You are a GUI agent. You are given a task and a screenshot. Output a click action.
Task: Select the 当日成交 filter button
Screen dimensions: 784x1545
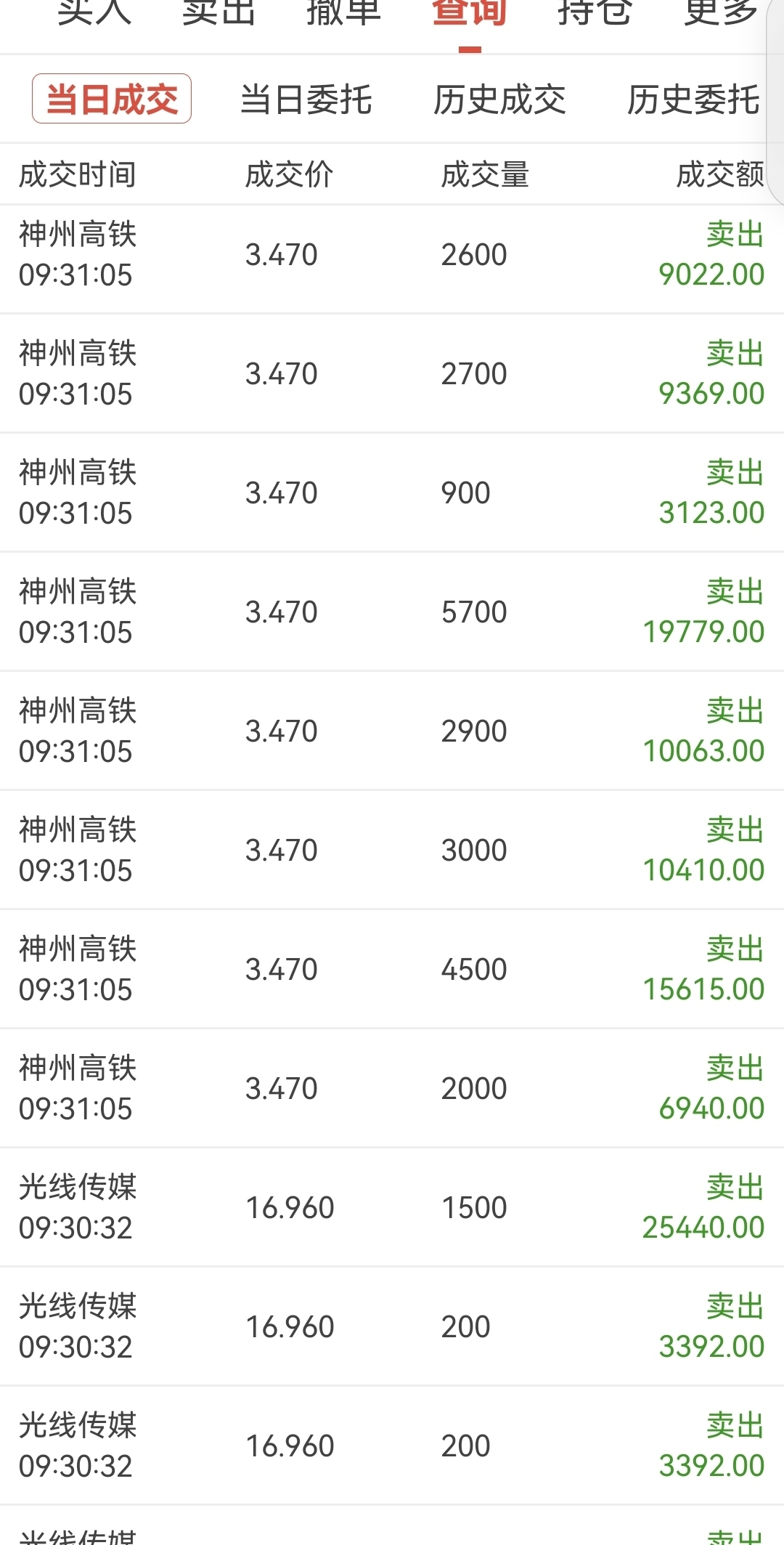[112, 99]
